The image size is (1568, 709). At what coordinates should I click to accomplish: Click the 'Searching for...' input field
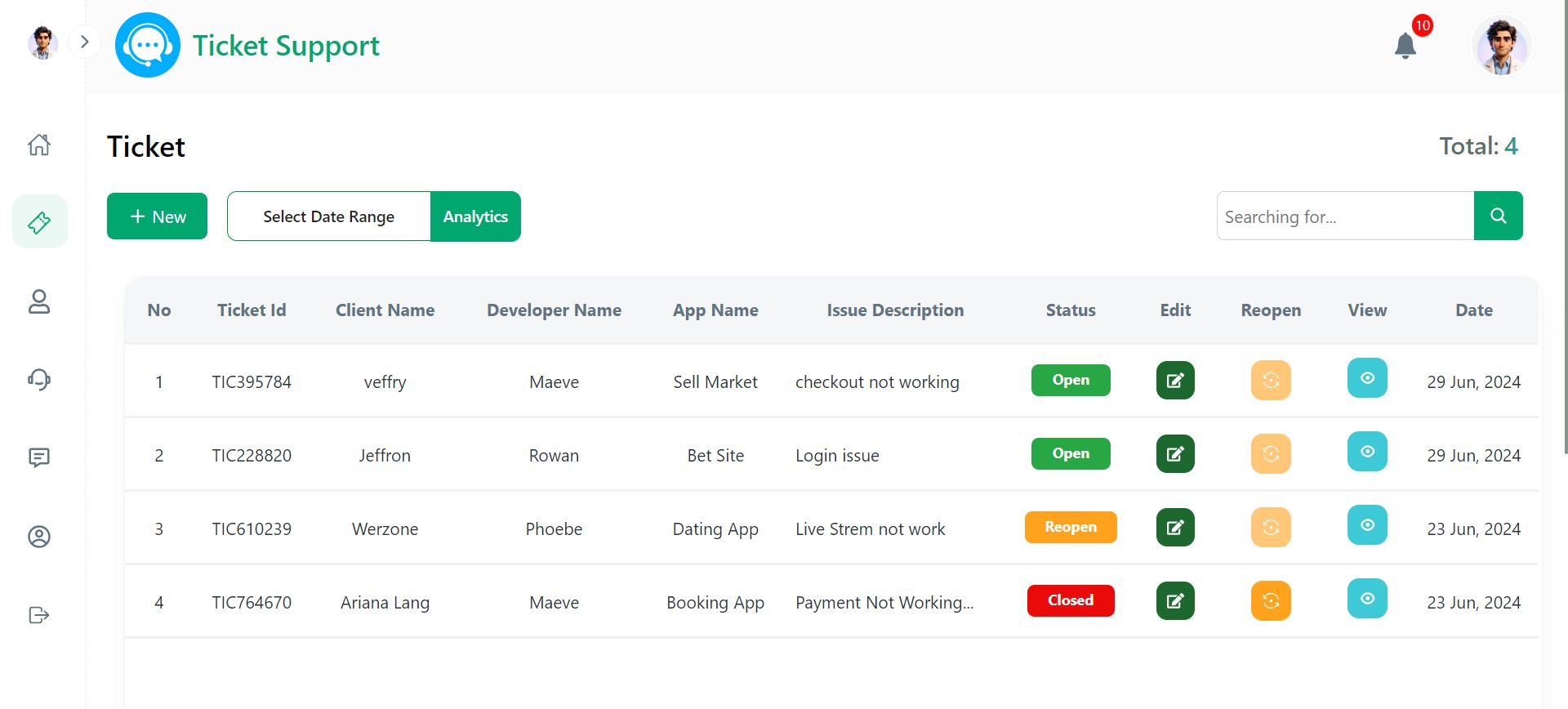pos(1345,216)
